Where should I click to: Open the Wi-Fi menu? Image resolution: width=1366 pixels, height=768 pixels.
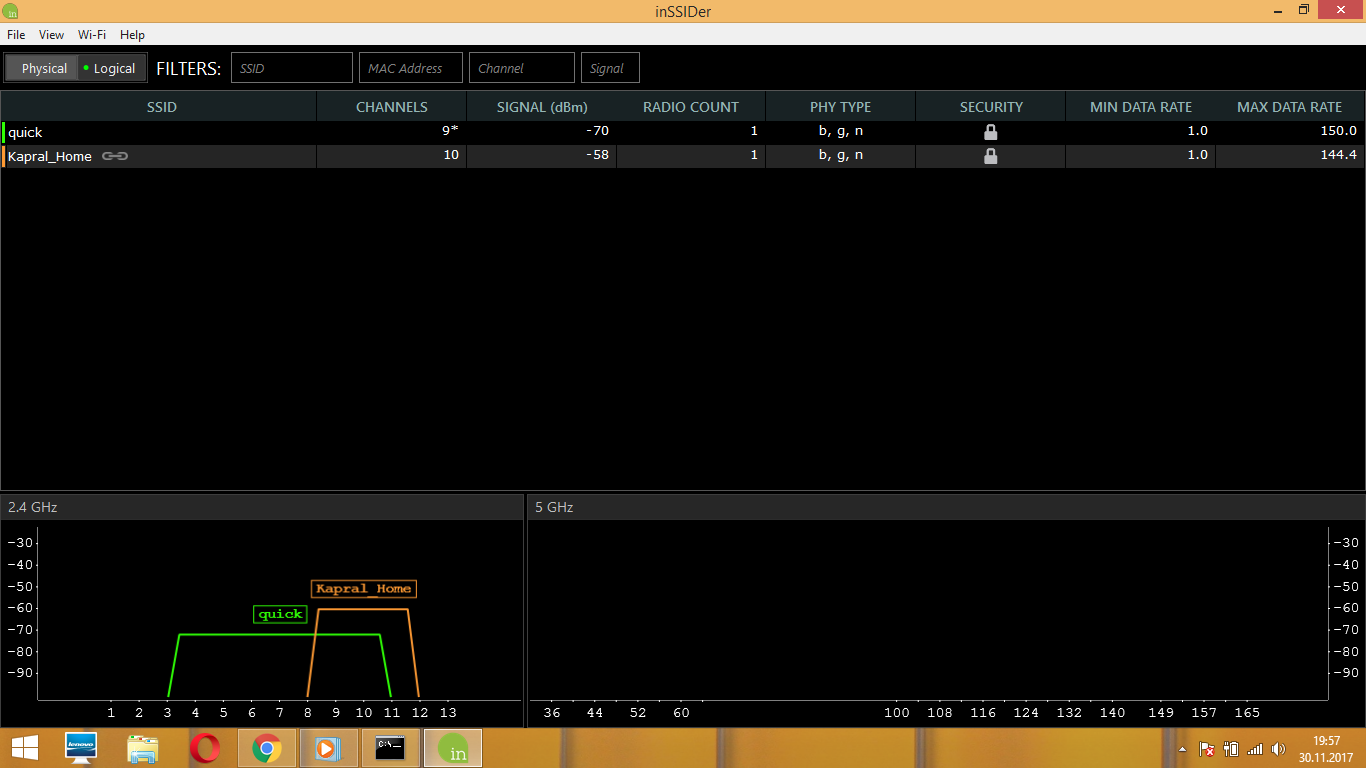coord(92,35)
